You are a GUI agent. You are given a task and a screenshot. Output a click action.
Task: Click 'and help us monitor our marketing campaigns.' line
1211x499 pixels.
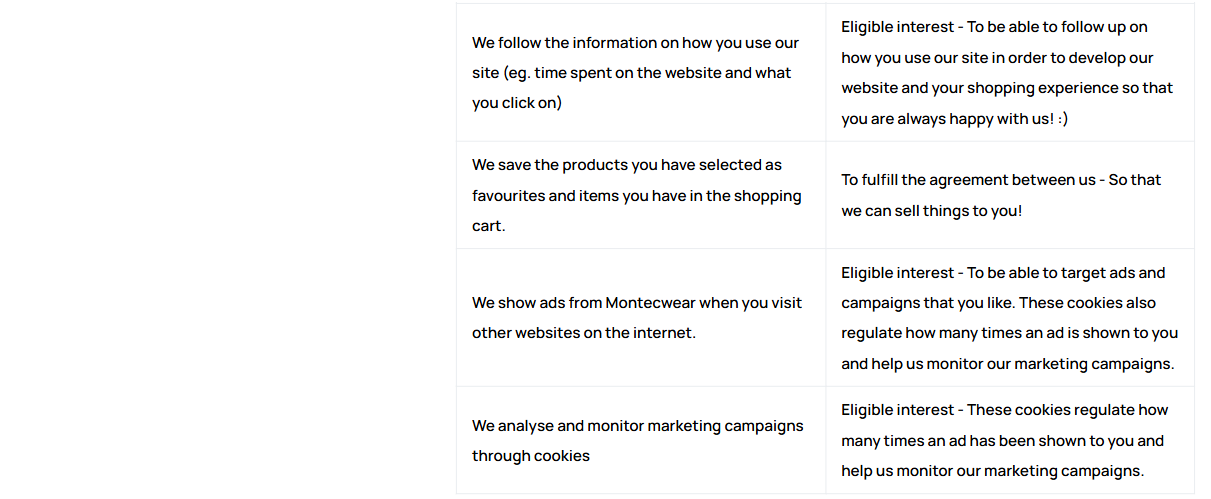pyautogui.click(x=1007, y=364)
